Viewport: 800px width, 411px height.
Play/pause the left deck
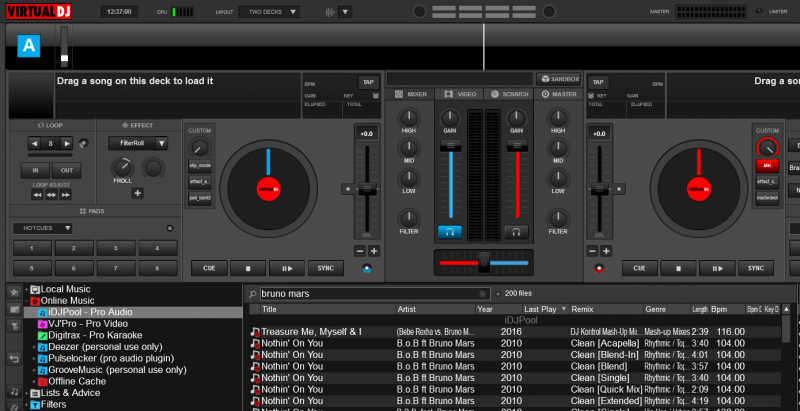click(287, 268)
